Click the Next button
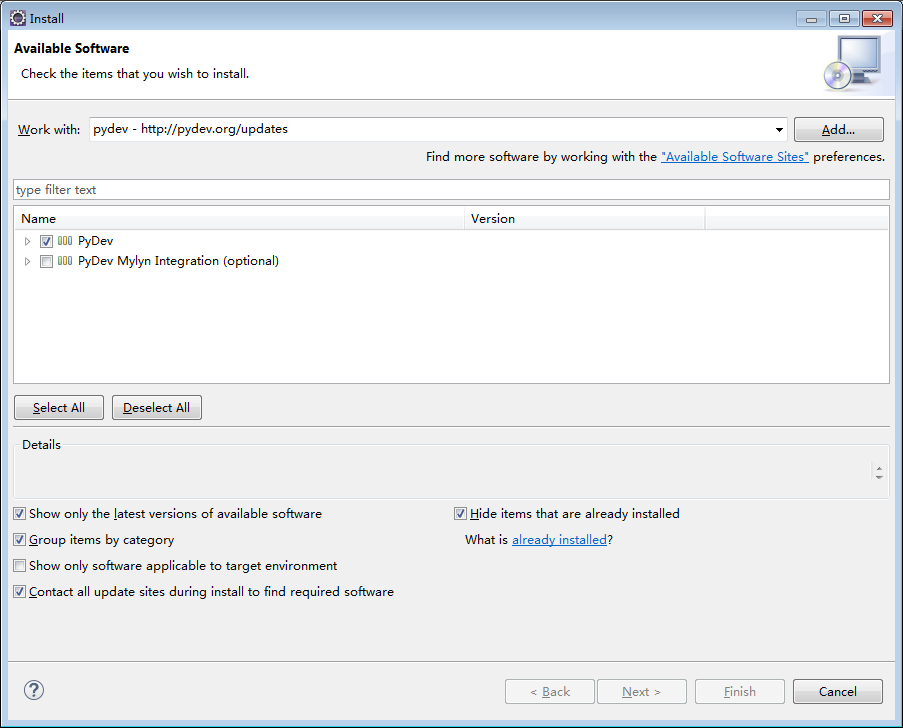This screenshot has height=728, width=903. [642, 692]
